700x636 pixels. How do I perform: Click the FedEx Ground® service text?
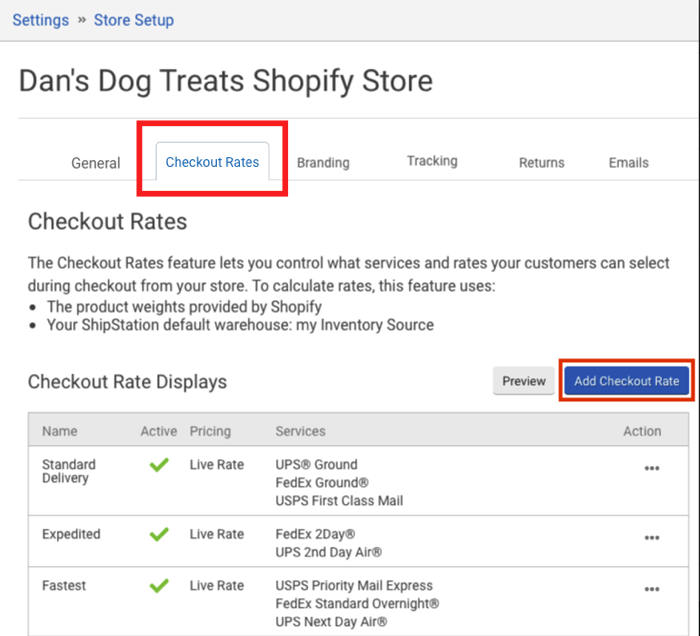(322, 482)
